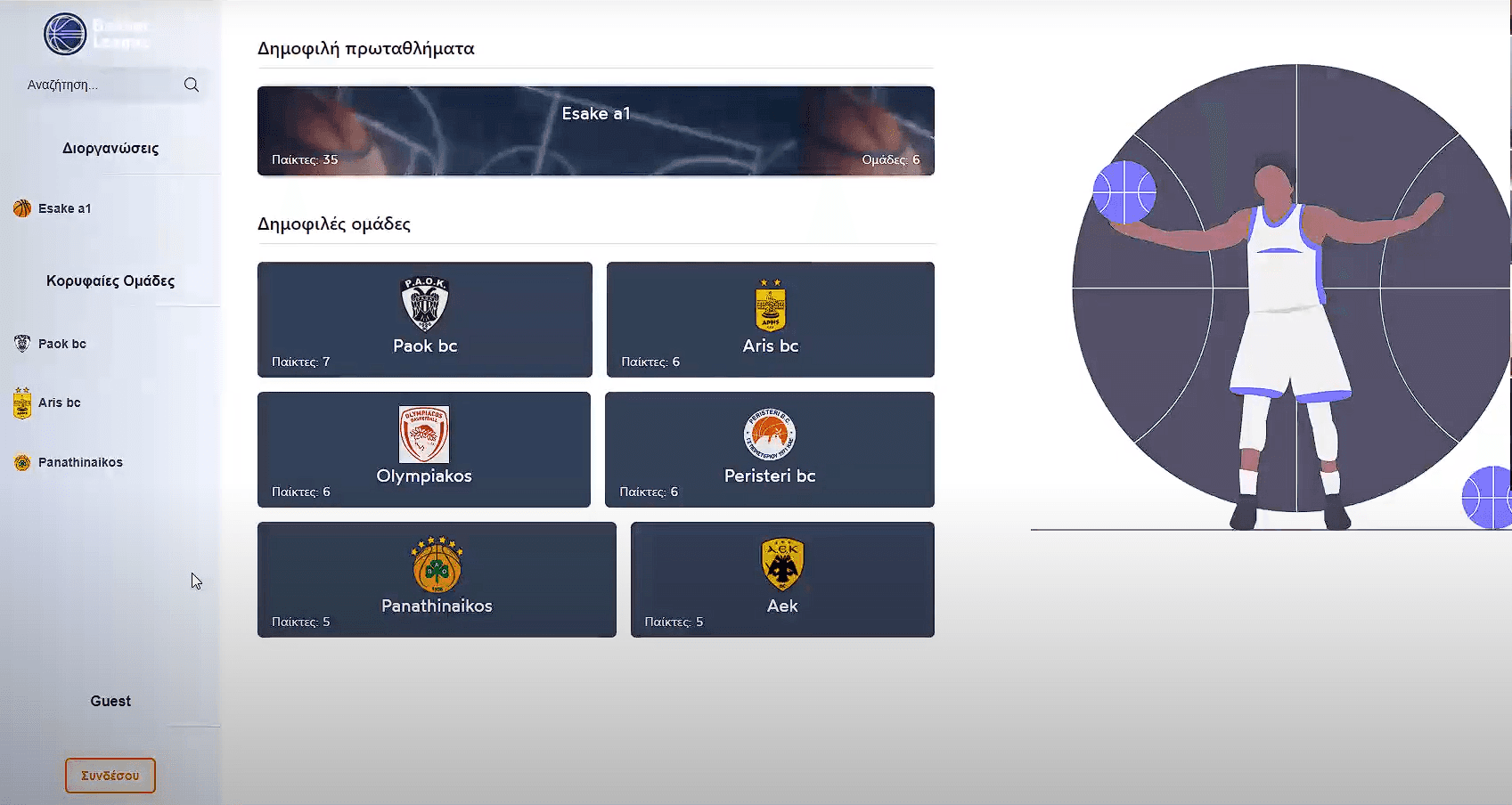Click 'Παίκτες: 6' on the Aris bc card
Viewport: 1512px width, 805px height.
click(x=650, y=362)
